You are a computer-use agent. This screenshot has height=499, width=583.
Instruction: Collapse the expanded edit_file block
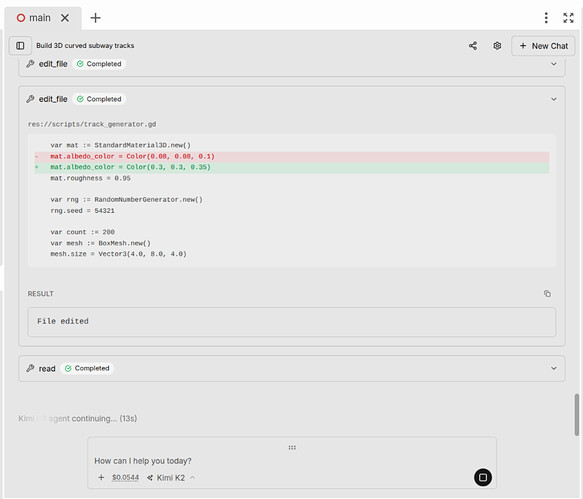554,99
